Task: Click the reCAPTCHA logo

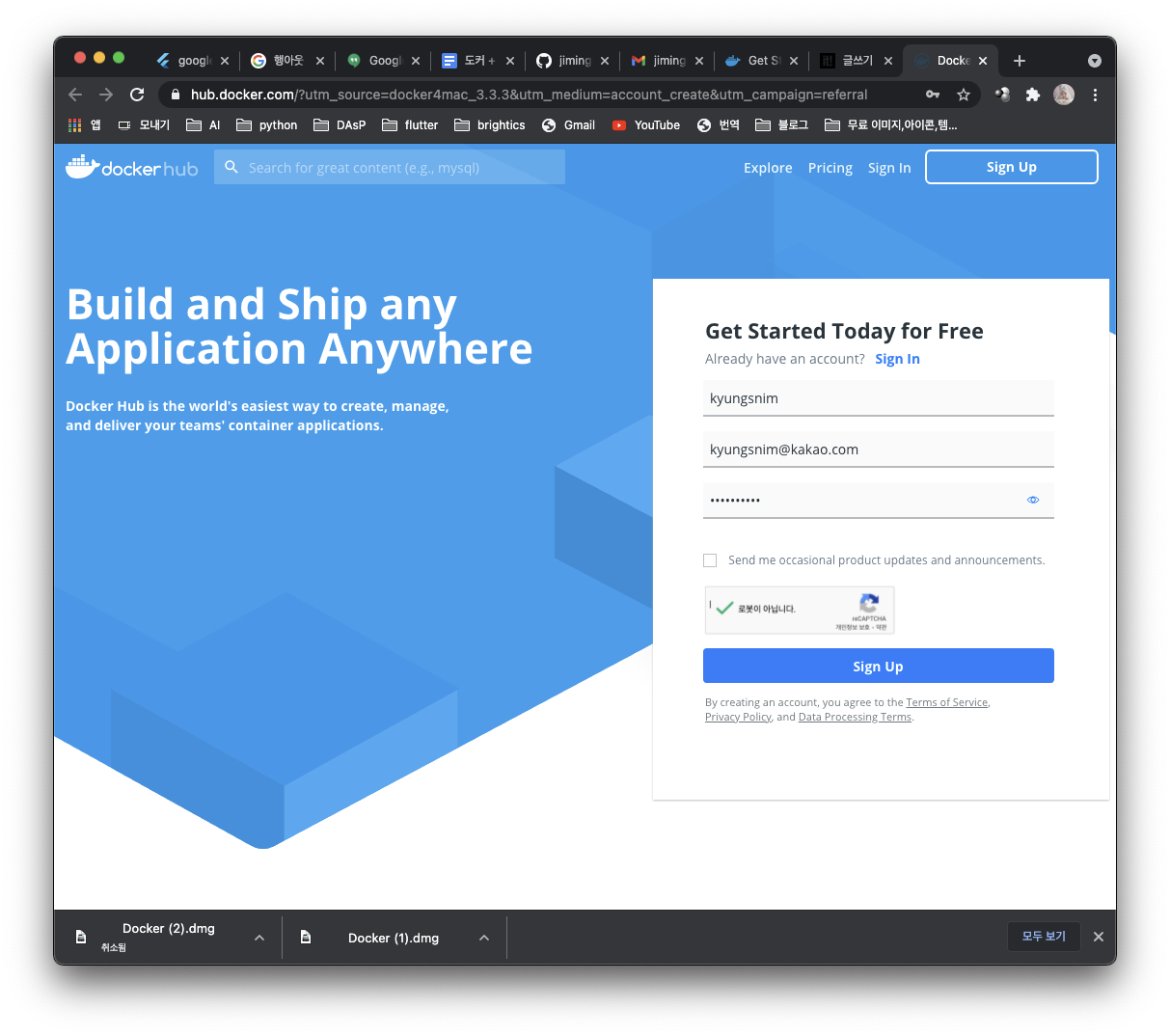Action: 869,604
